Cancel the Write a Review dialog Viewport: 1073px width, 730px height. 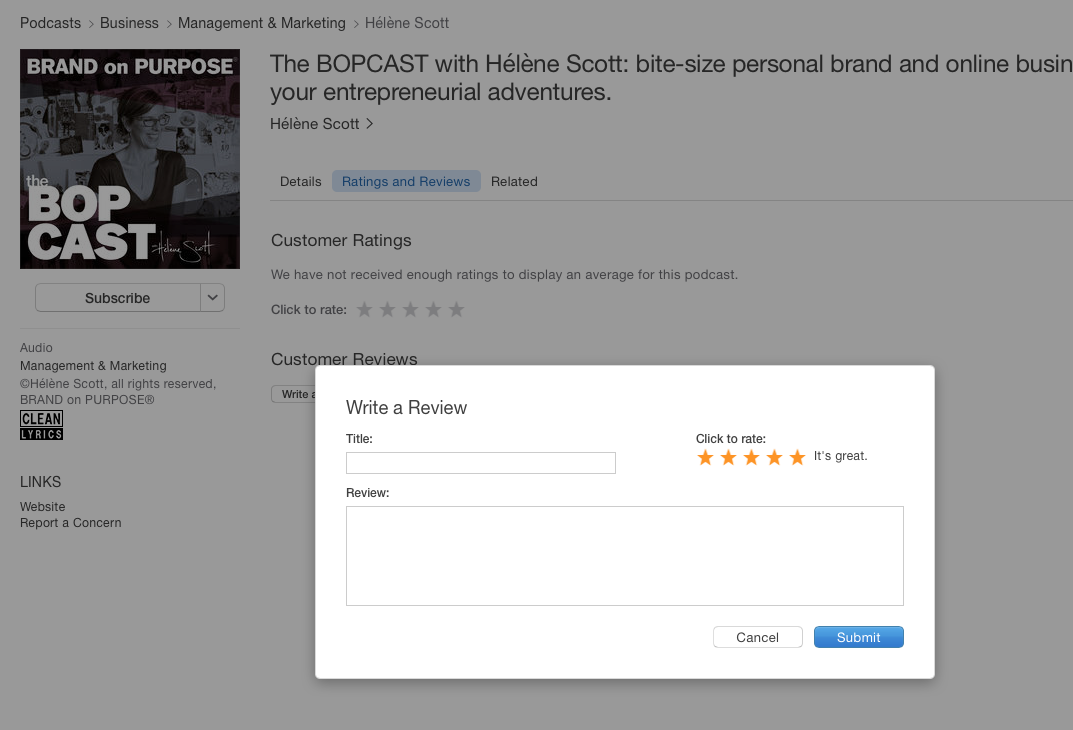[758, 637]
